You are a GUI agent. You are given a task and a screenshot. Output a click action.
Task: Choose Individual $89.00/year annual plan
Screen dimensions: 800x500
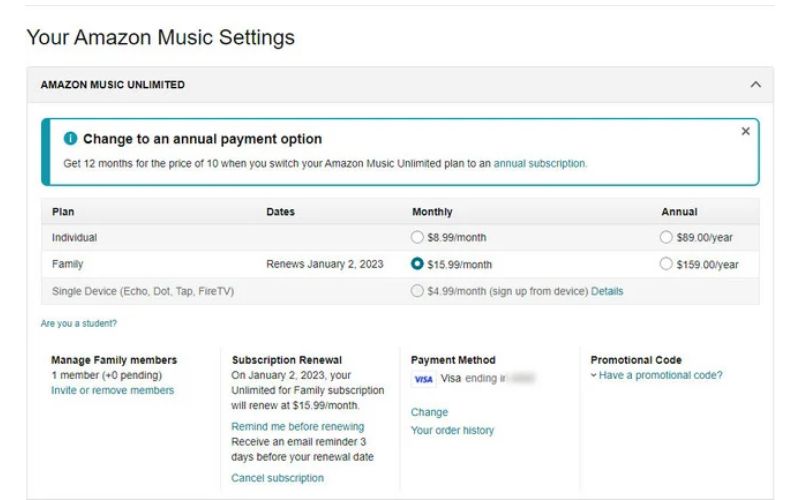(x=666, y=238)
